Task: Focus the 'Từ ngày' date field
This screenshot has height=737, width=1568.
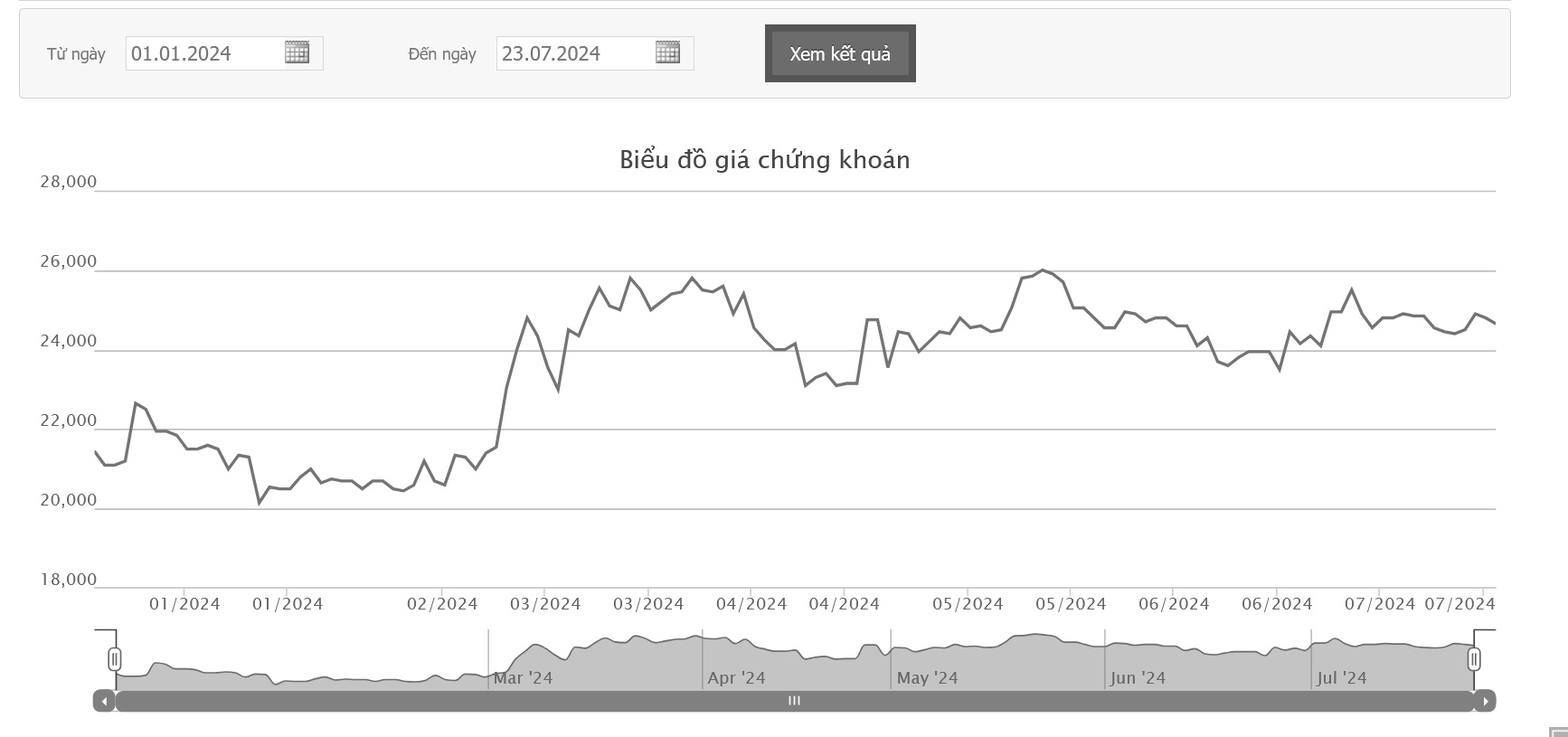Action: 205,53
